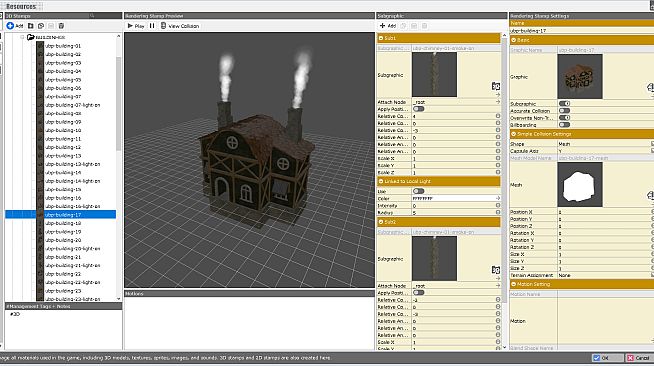Play the rendering stamp preview
Viewport: 654px width, 366px height.
pos(136,26)
